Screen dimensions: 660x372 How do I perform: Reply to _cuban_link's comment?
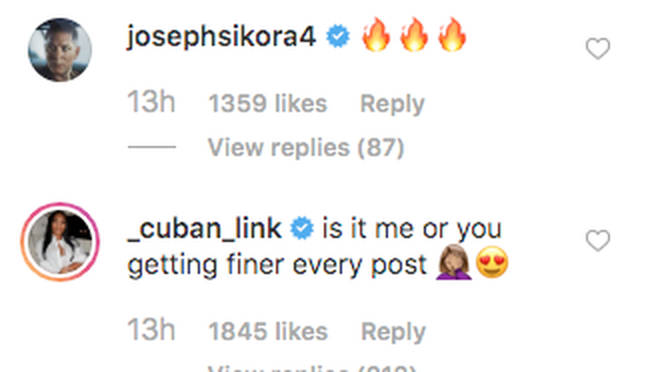[x=393, y=332]
